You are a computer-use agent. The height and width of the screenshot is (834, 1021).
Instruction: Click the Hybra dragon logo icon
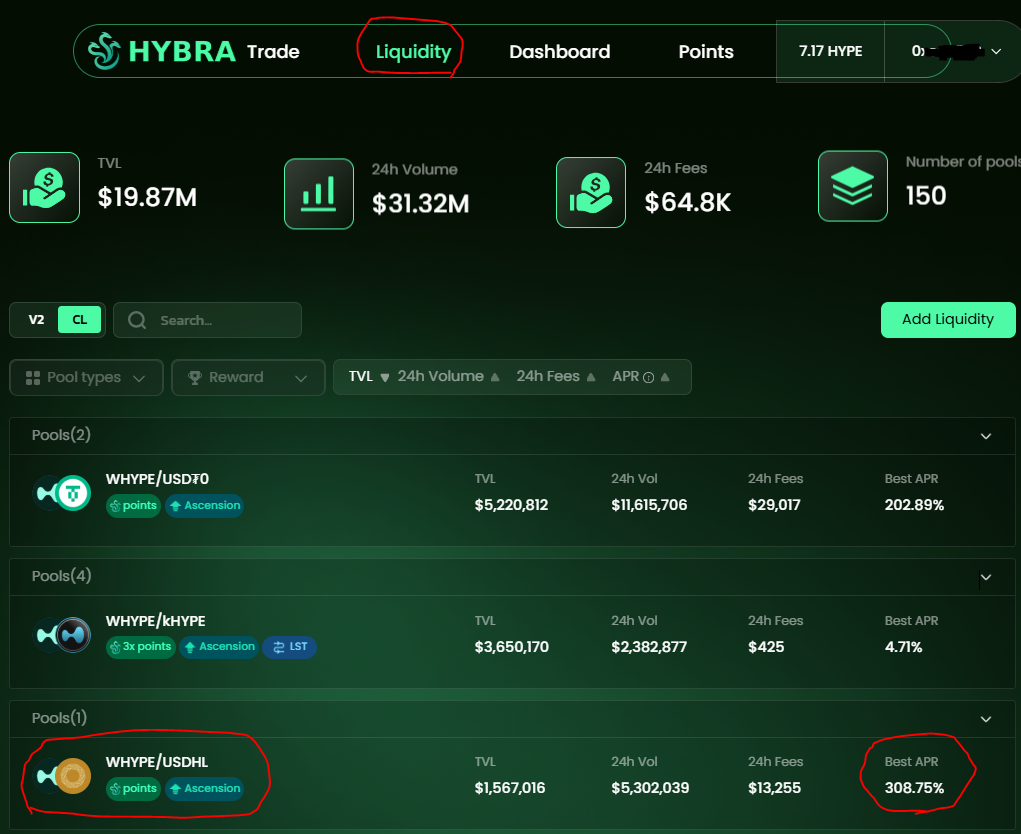tap(104, 51)
